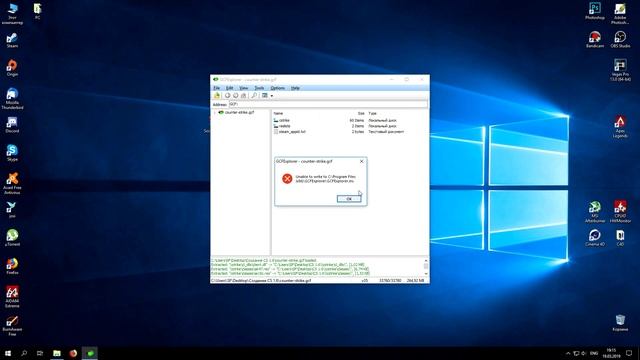Viewport: 640px width, 360px height.
Task: Select the PC file icon on desktop
Action: tap(38, 11)
